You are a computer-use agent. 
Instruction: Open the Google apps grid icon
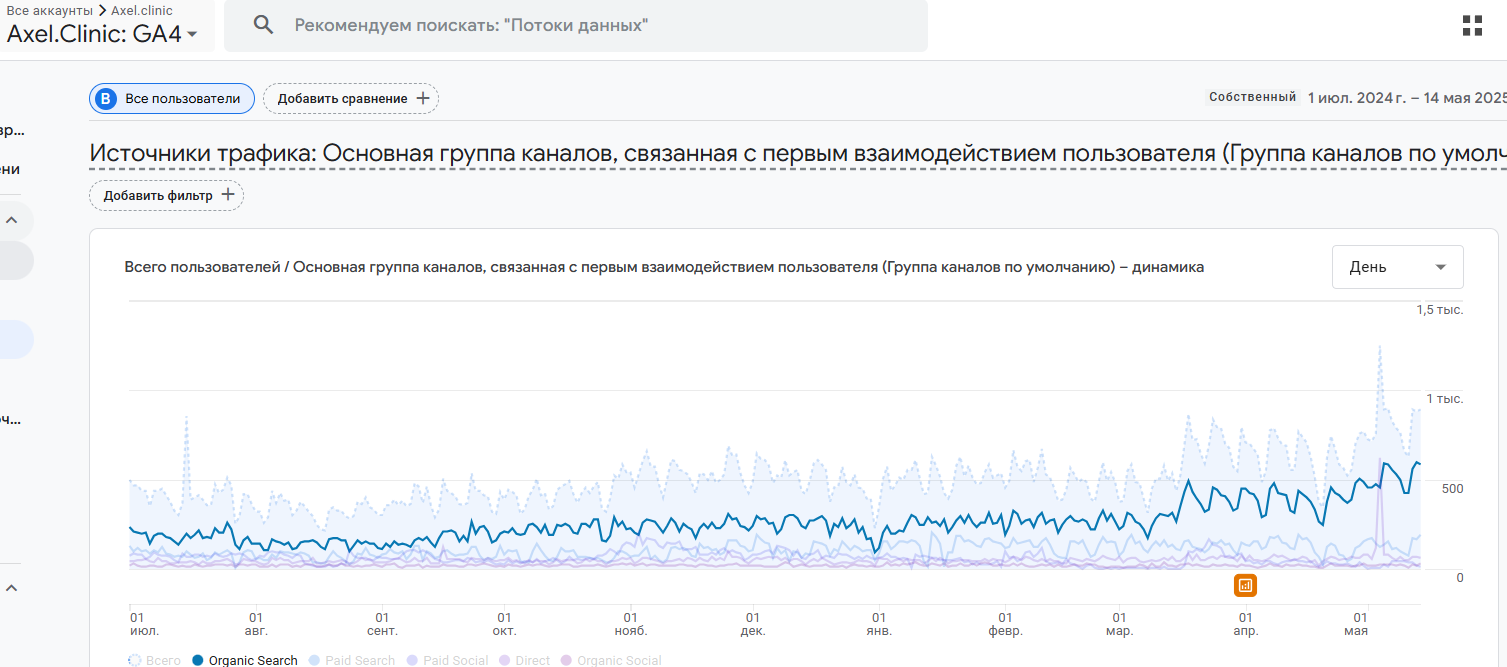coord(1472,26)
